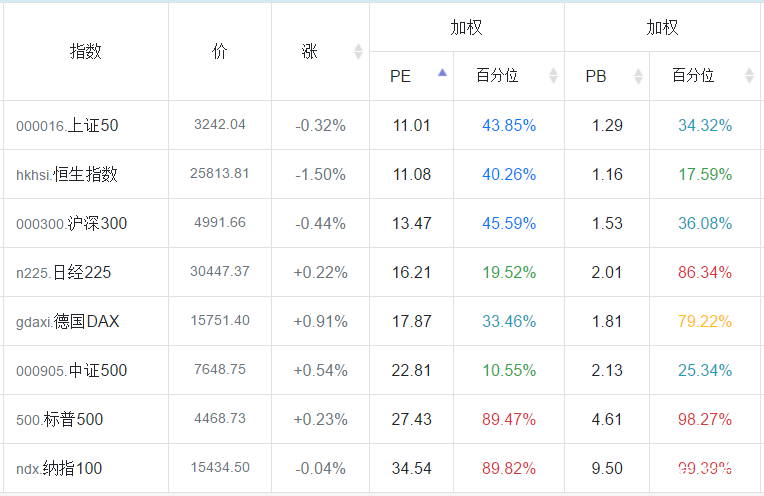Click the PB percentile 34.32%
Viewport: 764px width, 496px height.
[705, 126]
